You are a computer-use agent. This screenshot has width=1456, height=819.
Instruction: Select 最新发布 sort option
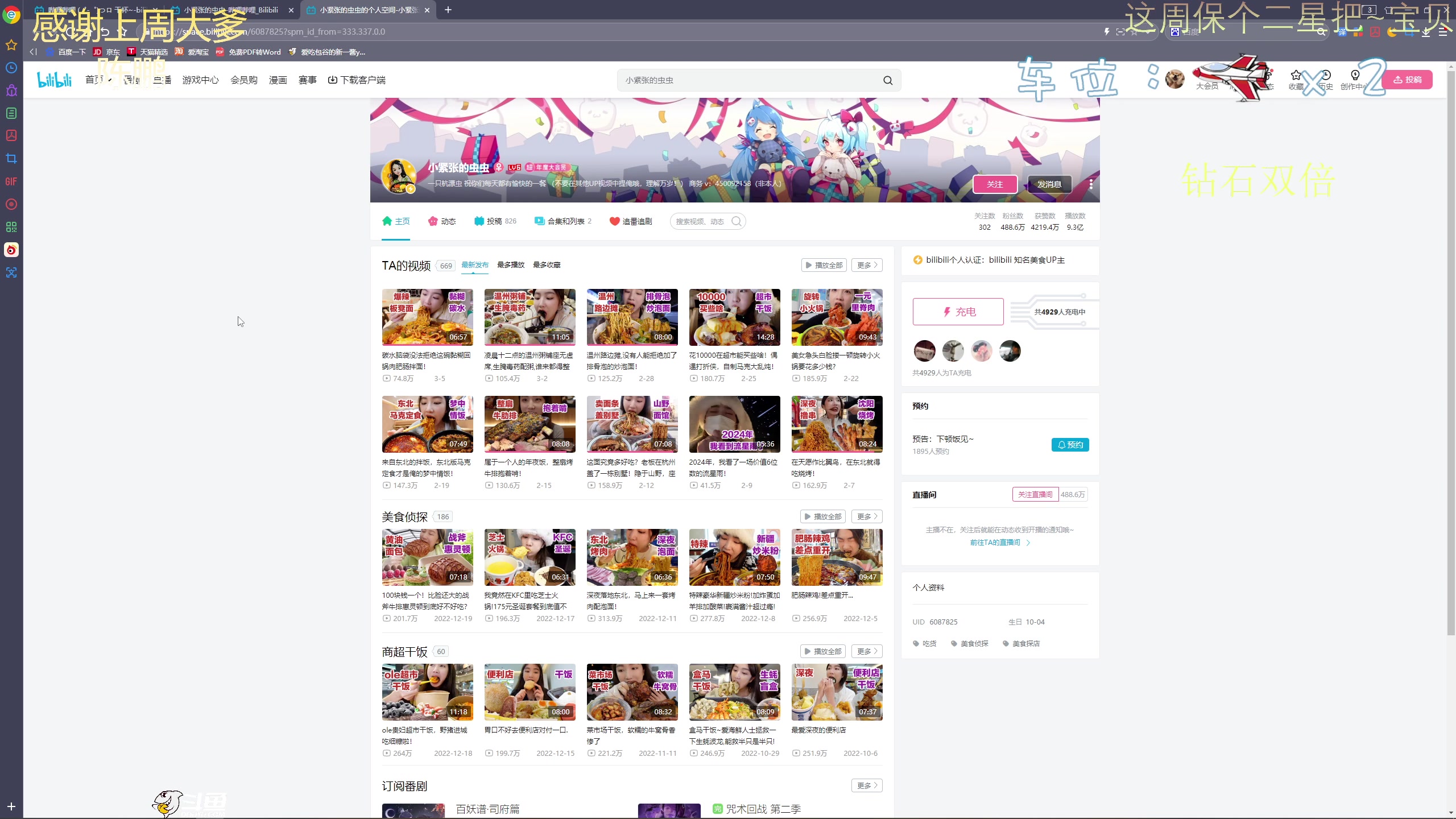pyautogui.click(x=475, y=265)
